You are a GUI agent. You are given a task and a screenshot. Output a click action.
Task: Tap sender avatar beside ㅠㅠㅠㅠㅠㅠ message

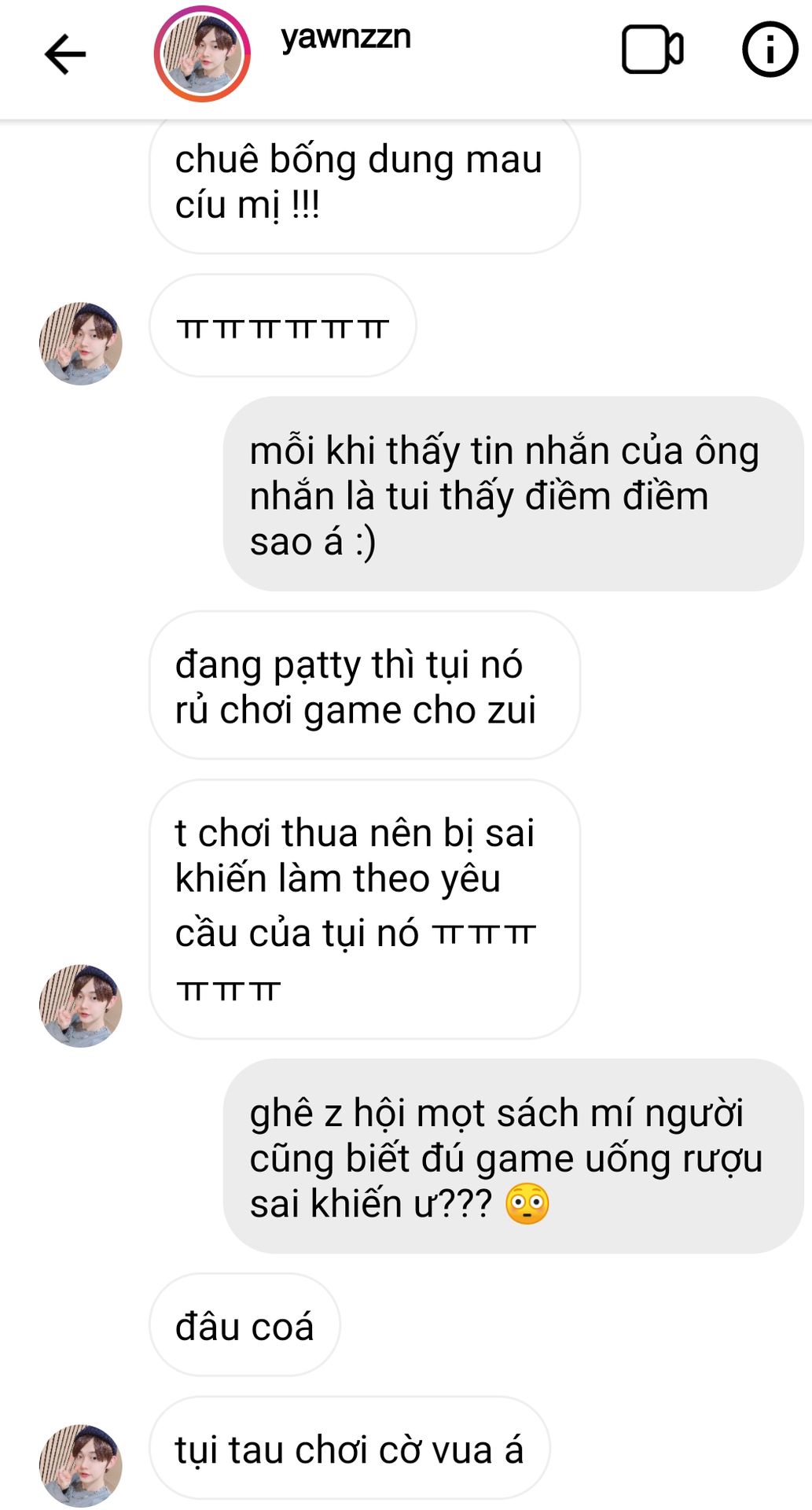(81, 344)
